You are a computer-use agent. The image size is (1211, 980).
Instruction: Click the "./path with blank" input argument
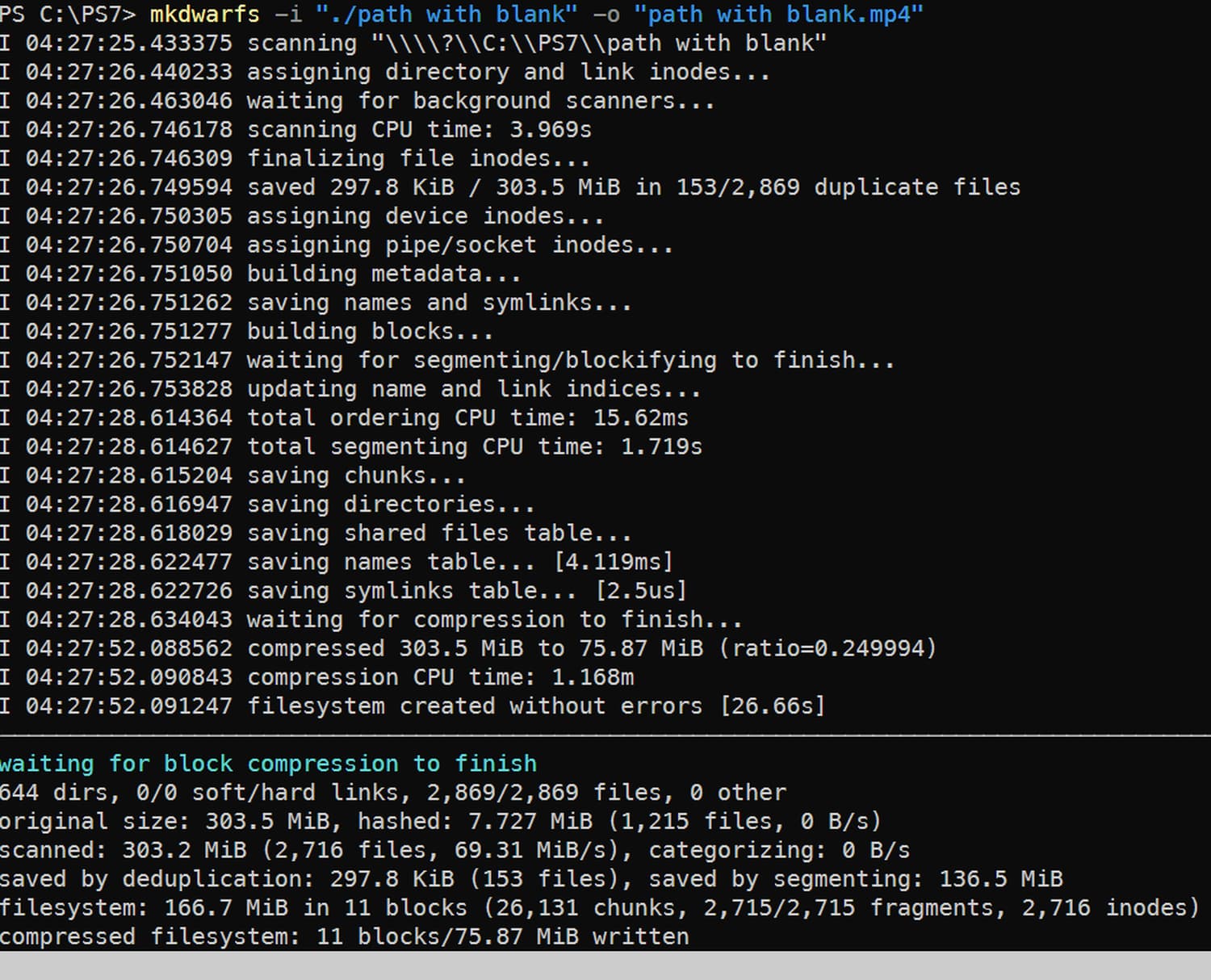tap(446, 14)
